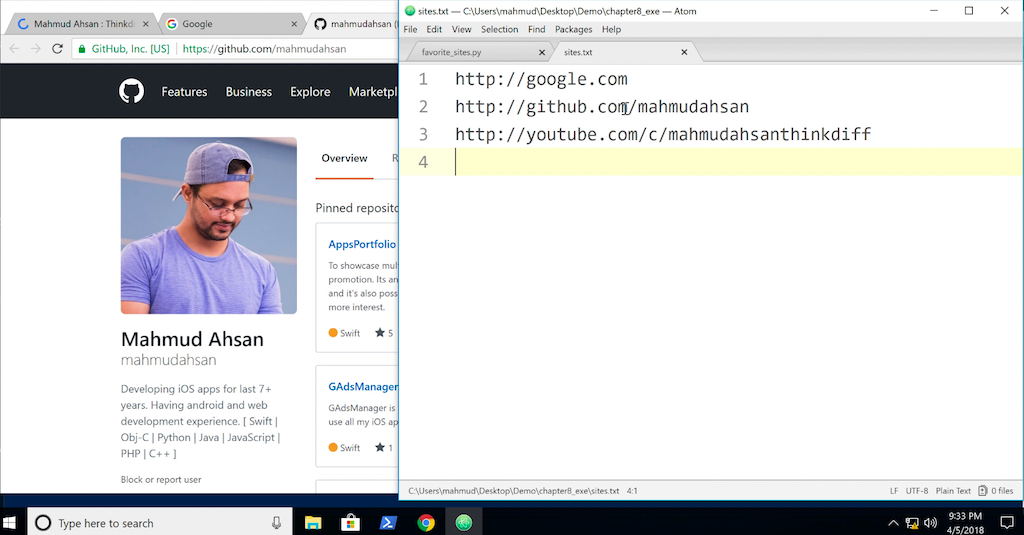Click the sites.txt file path in status bar
This screenshot has width=1024, height=535.
tap(513, 491)
